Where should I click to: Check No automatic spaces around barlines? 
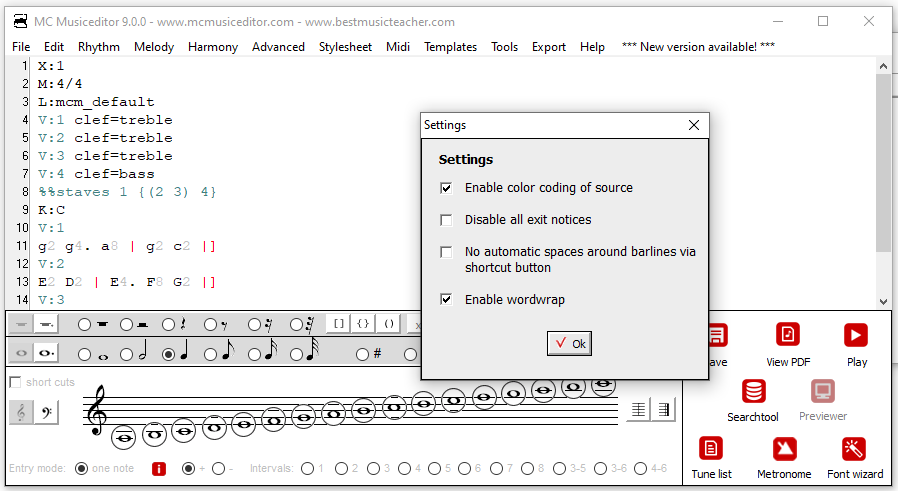446,252
